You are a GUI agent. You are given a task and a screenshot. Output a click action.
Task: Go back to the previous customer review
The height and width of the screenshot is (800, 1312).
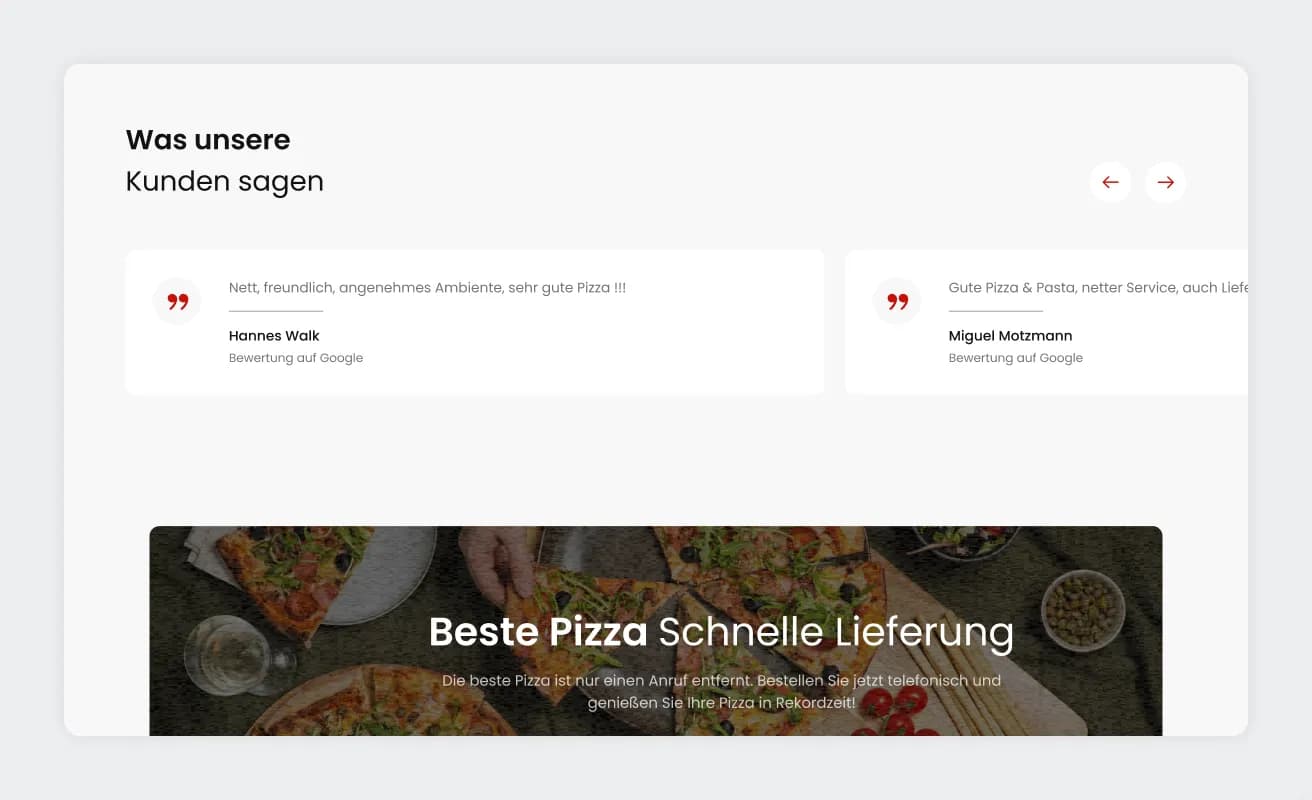1110,182
